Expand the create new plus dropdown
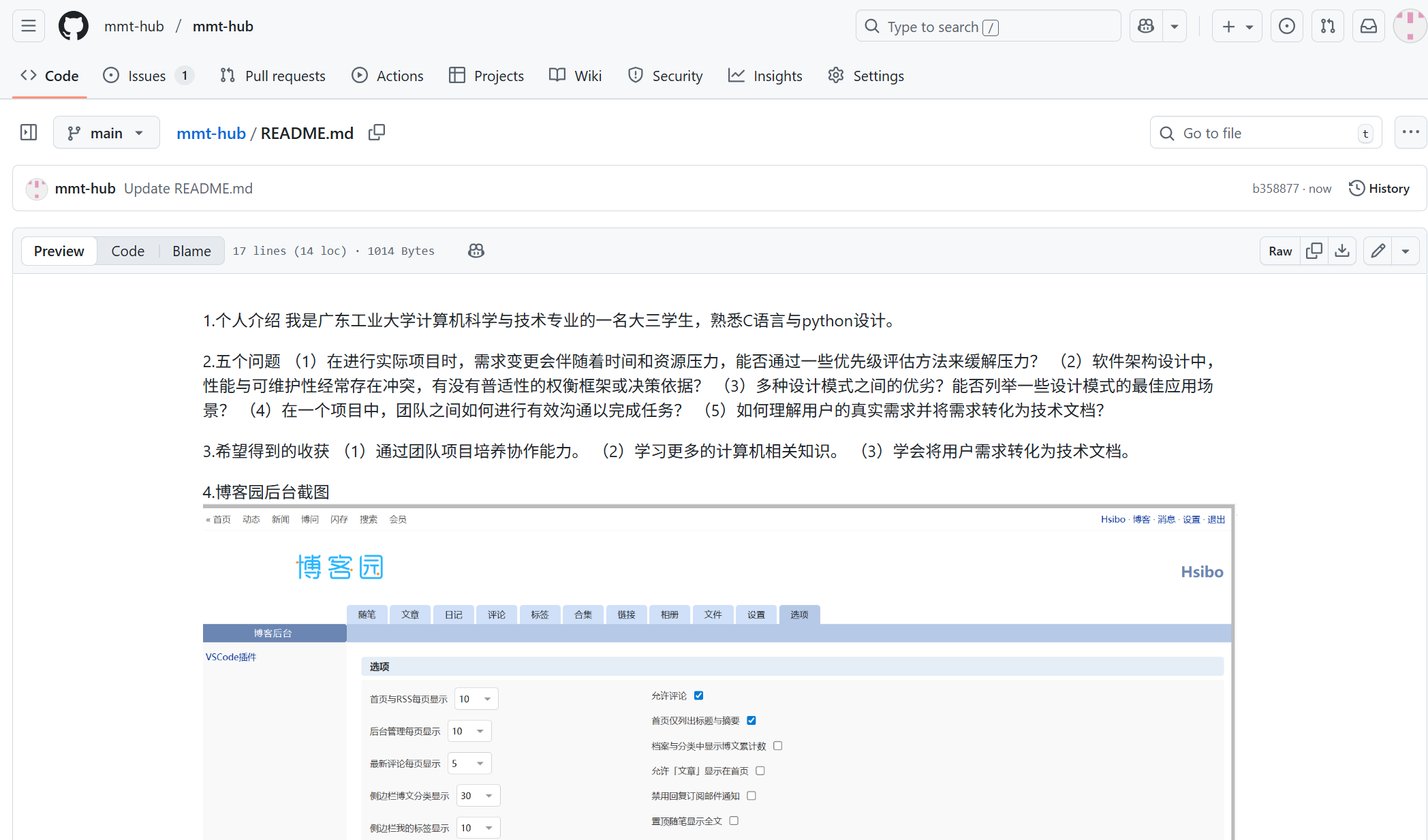The width and height of the screenshot is (1428, 840). (x=1237, y=27)
